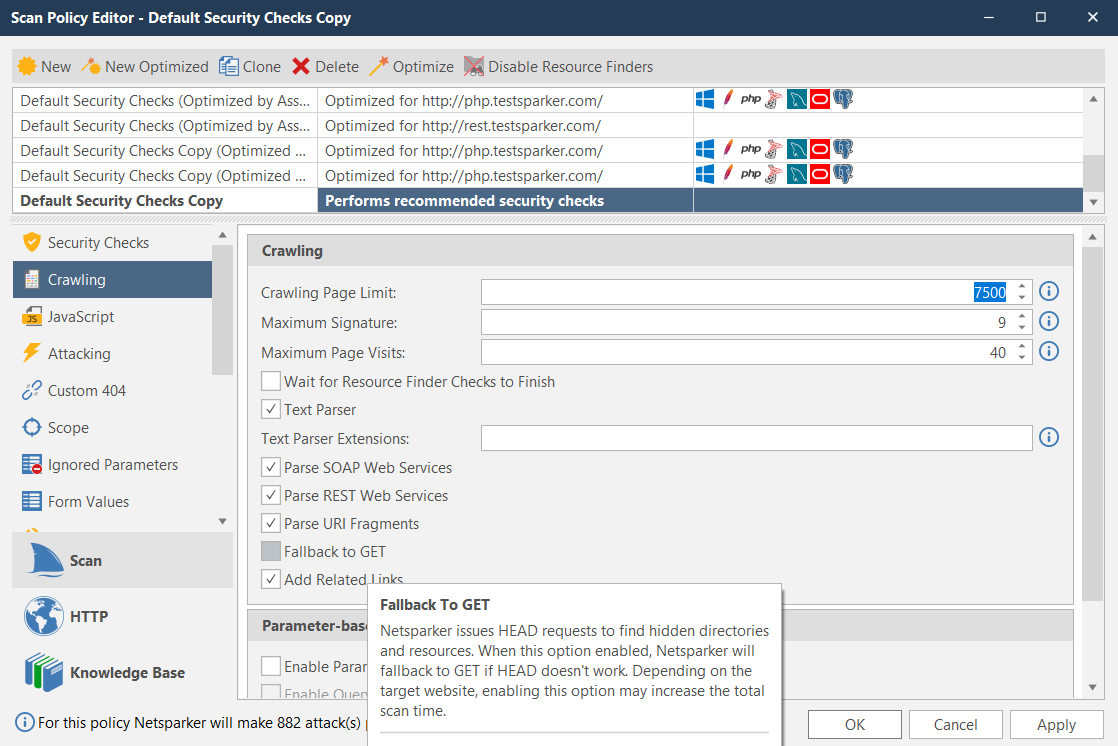Disable the Add Related Links option
The image size is (1118, 746).
click(x=270, y=579)
